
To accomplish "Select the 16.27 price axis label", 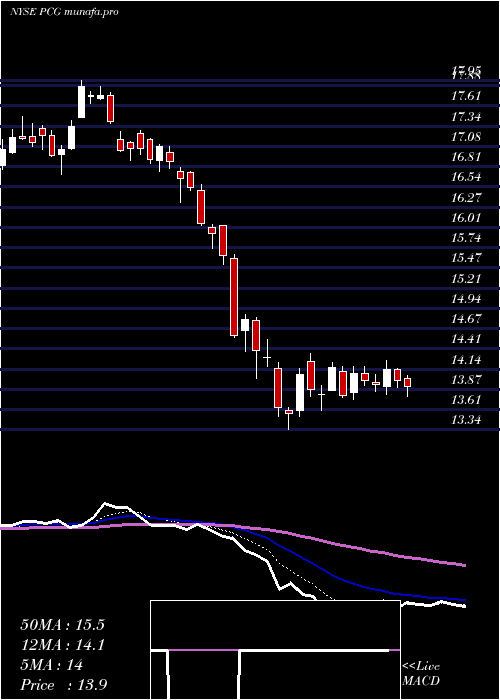I will 466,197.
